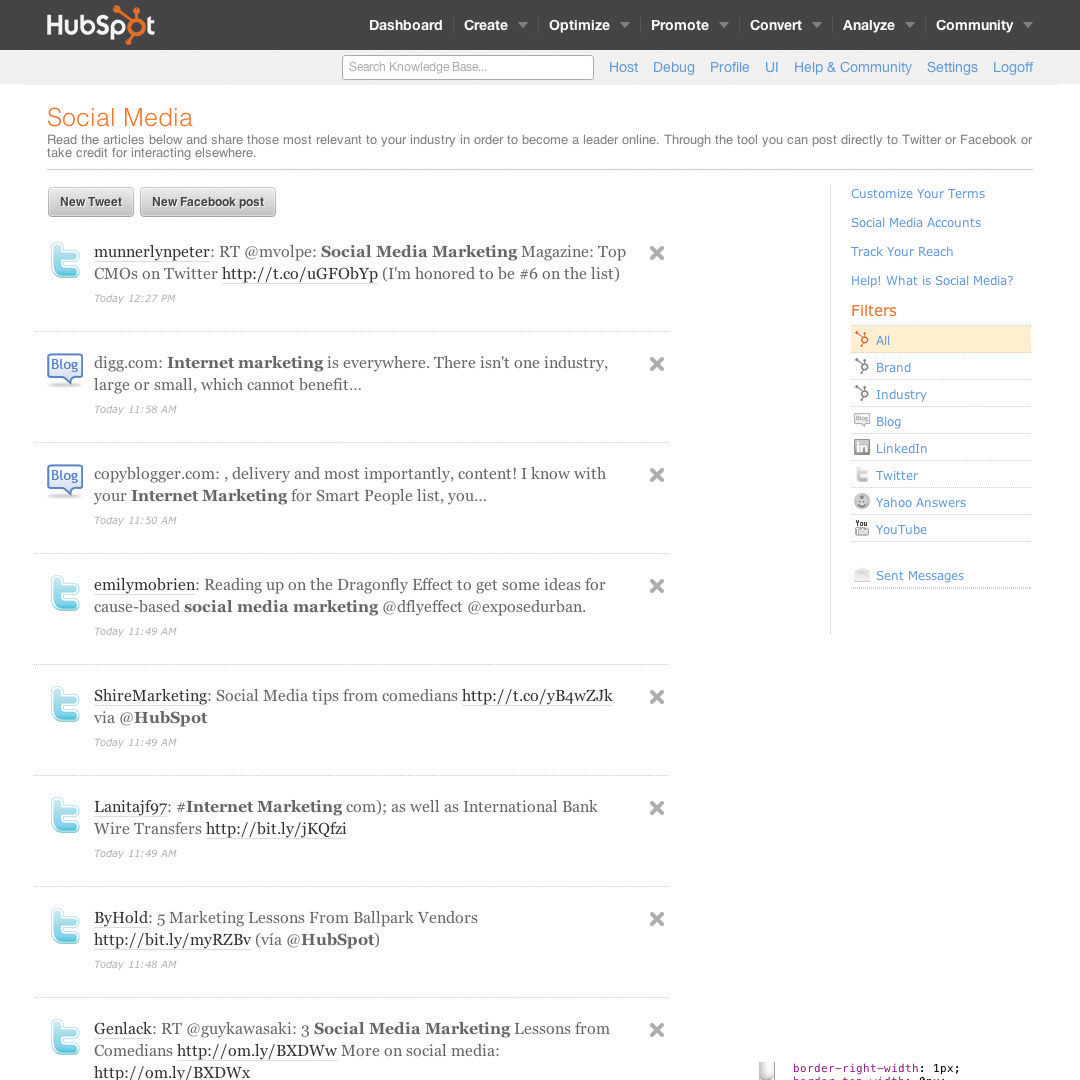Click Blog icon next to copyblogger.com entry
This screenshot has width=1080, height=1080.
(65, 479)
